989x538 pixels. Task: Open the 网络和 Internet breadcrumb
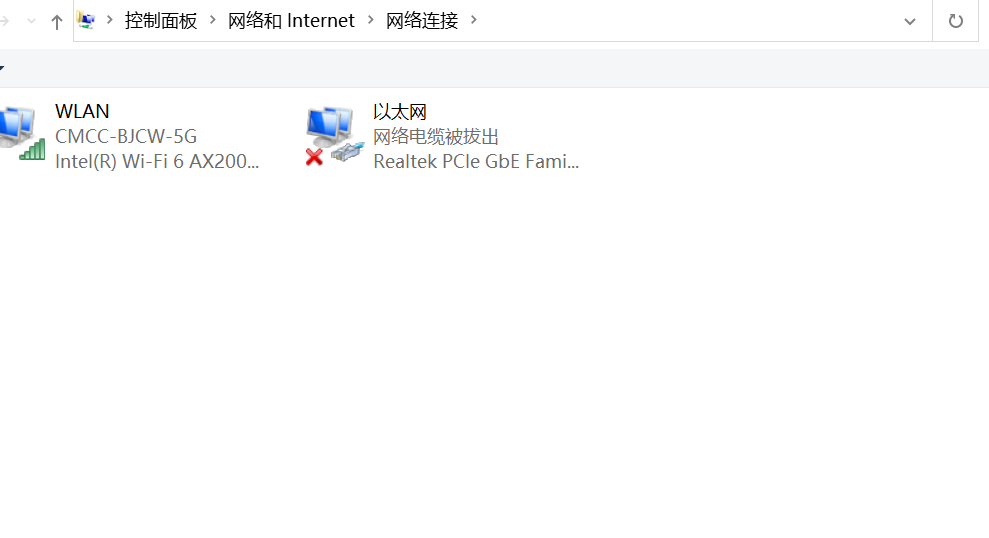[291, 21]
